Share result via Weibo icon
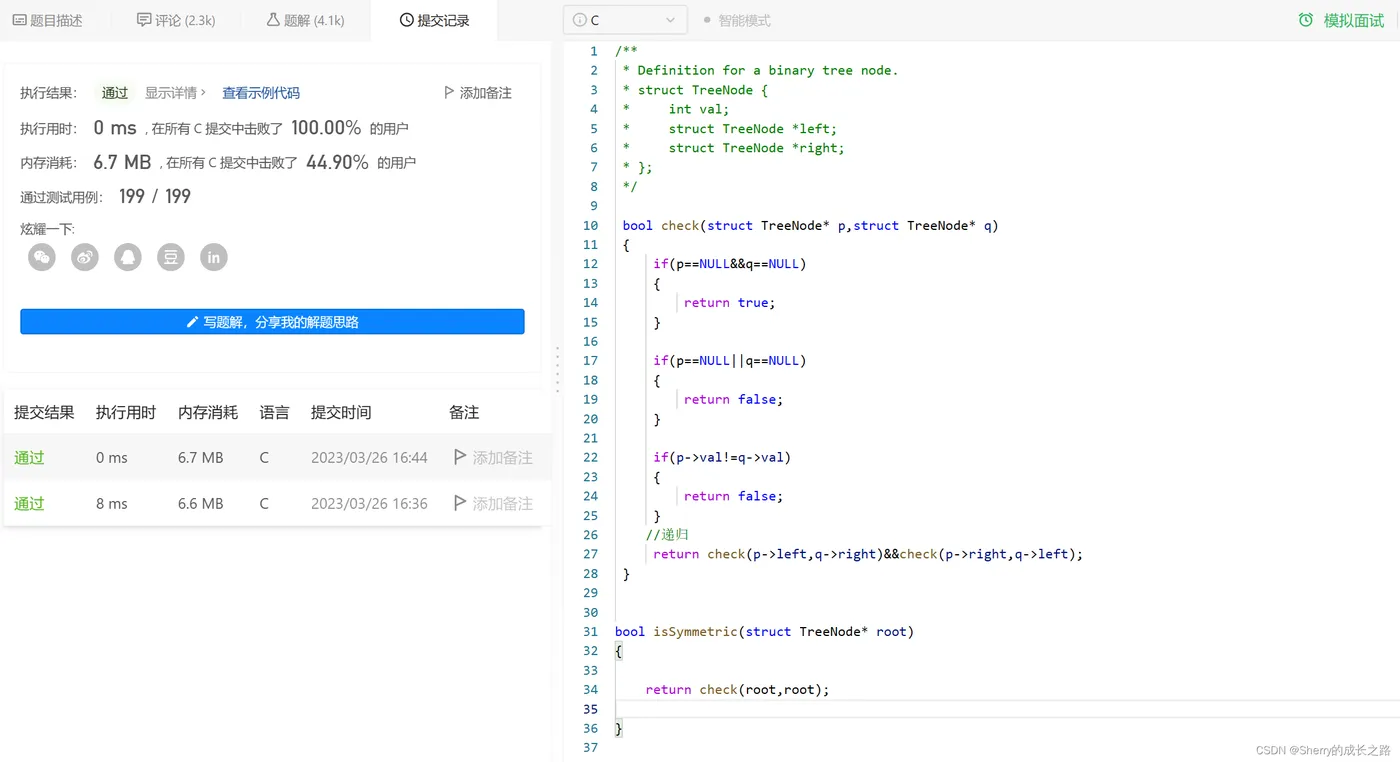The width and height of the screenshot is (1400, 762). coord(85,257)
